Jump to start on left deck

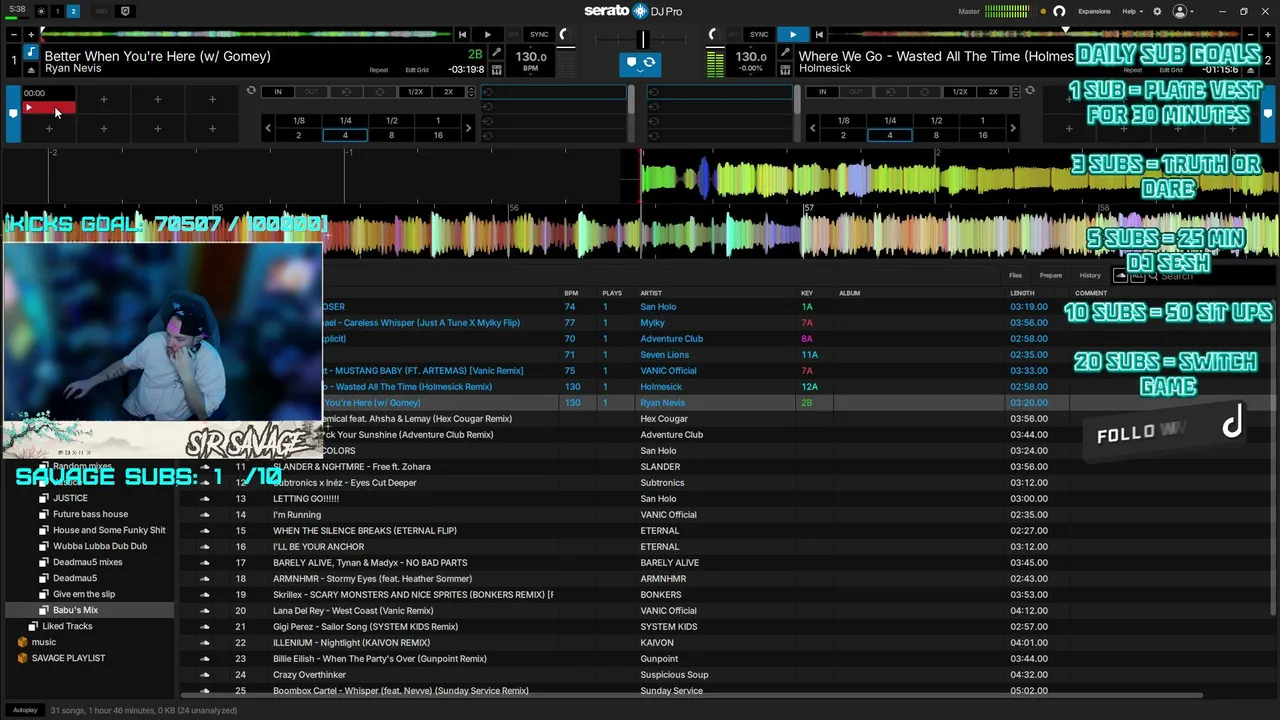[x=462, y=35]
